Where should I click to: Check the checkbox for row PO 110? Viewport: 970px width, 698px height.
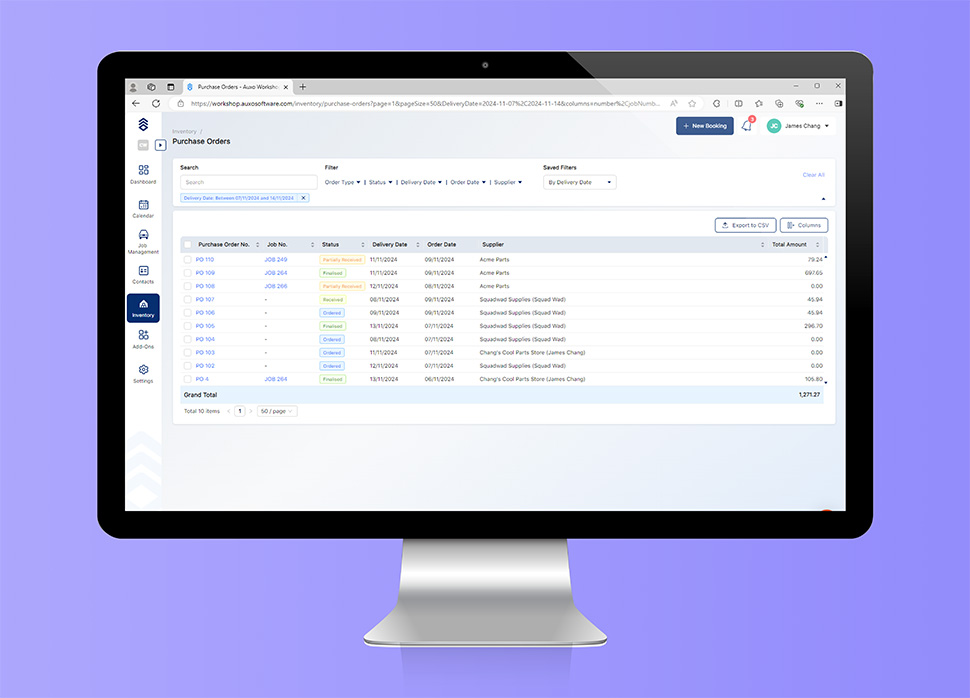click(x=187, y=259)
